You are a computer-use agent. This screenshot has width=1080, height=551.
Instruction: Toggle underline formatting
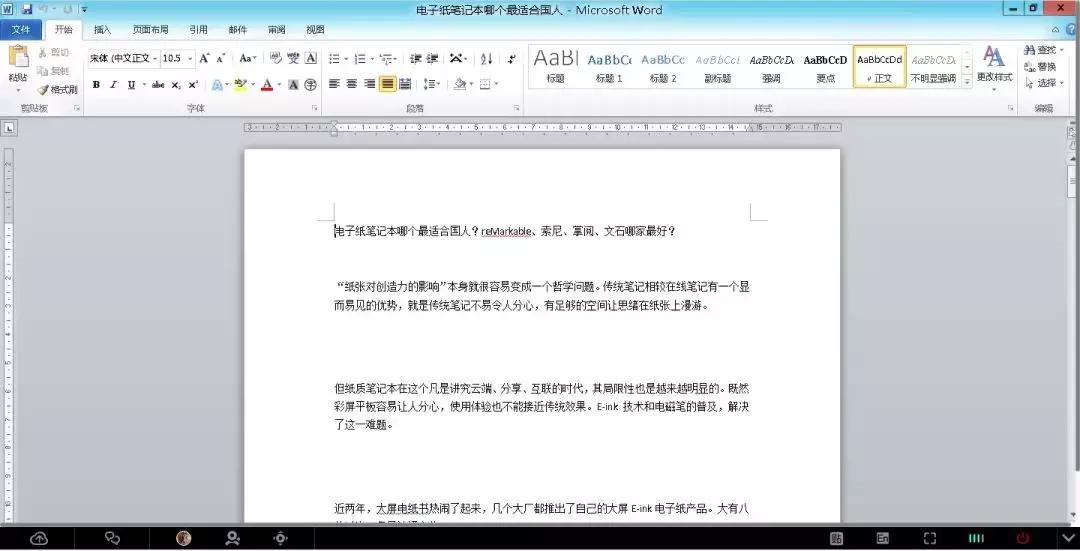click(x=131, y=85)
